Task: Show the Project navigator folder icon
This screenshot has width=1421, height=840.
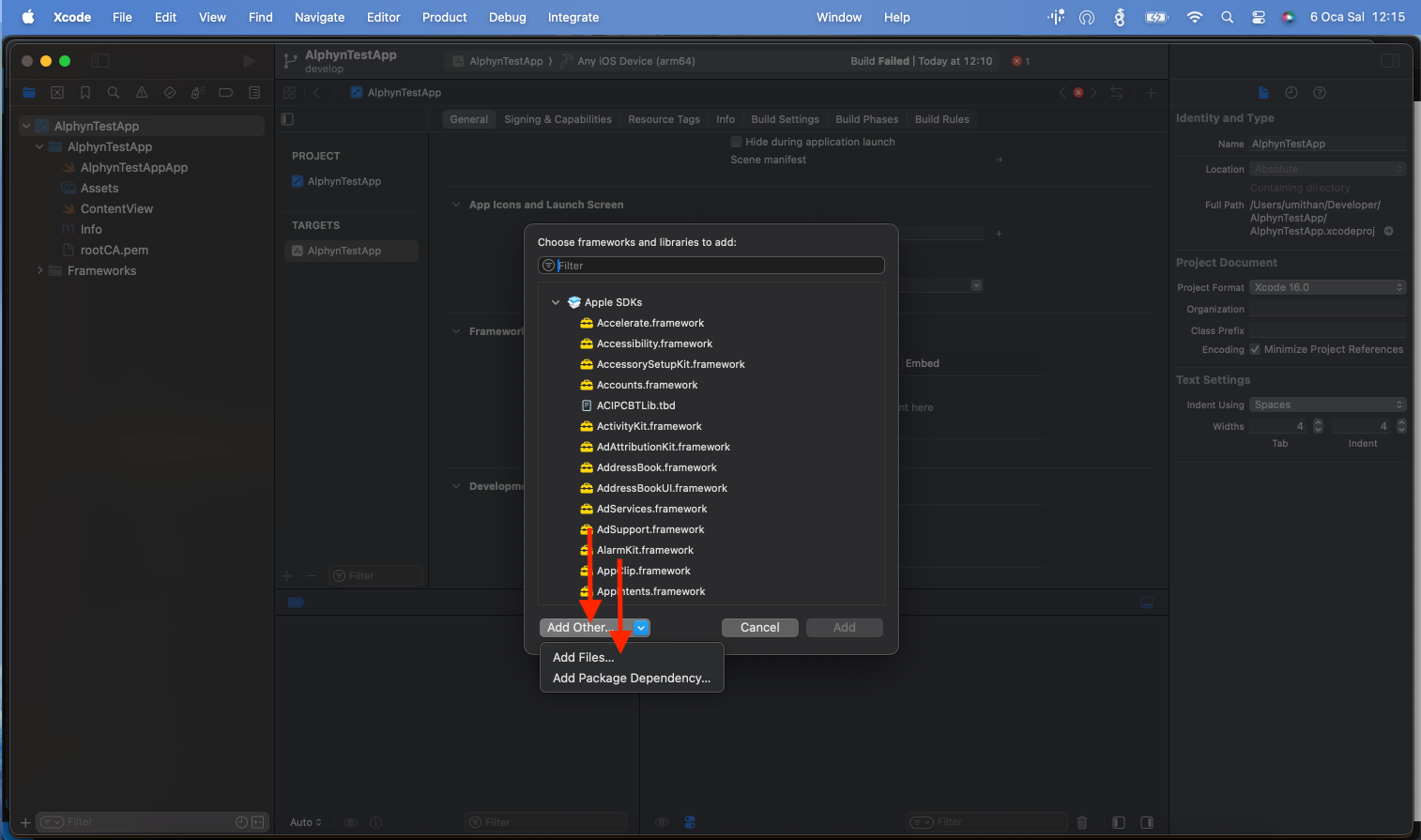Action: pyautogui.click(x=29, y=93)
